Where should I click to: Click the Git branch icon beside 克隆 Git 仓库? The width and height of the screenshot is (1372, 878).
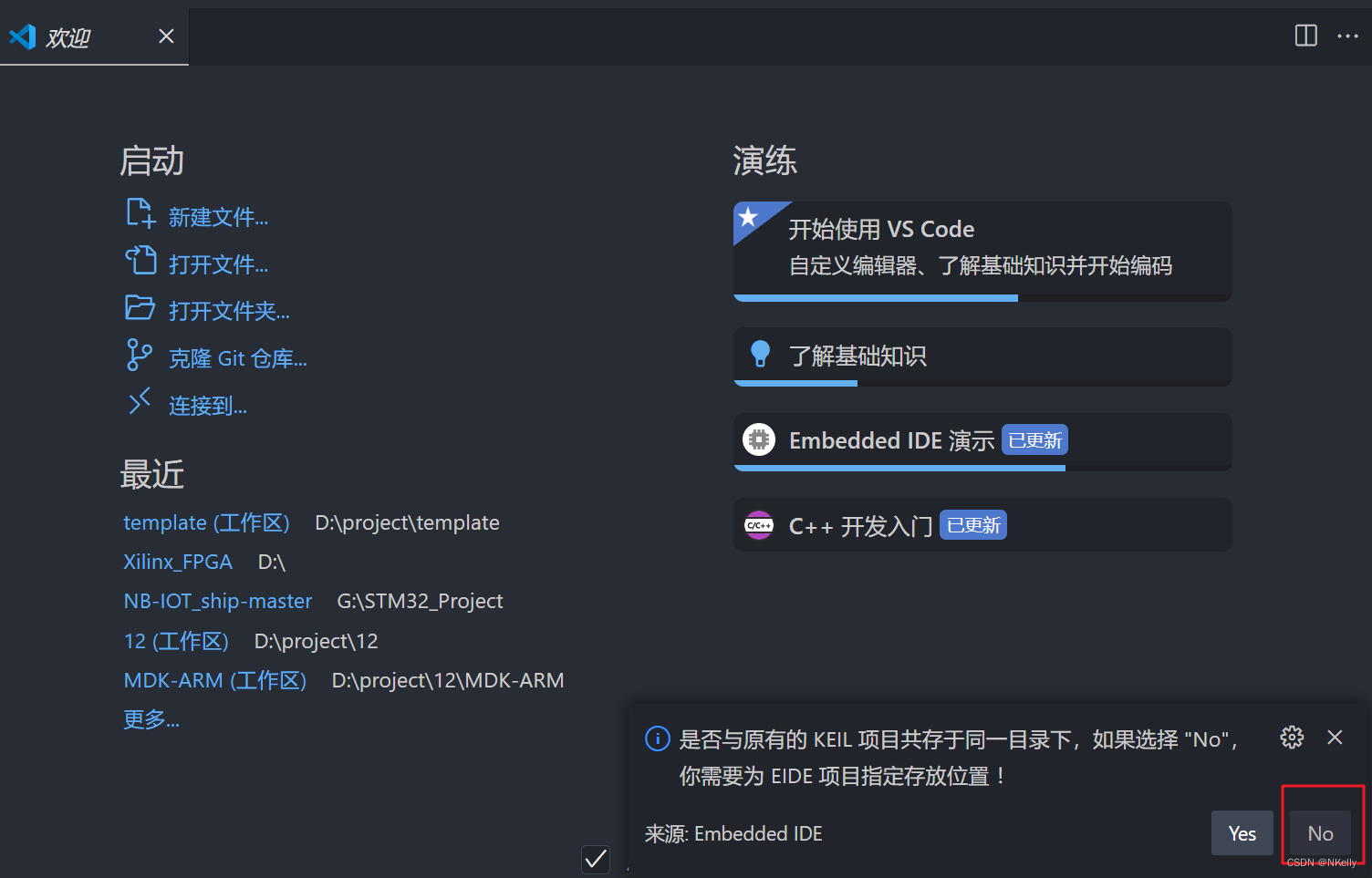(139, 355)
